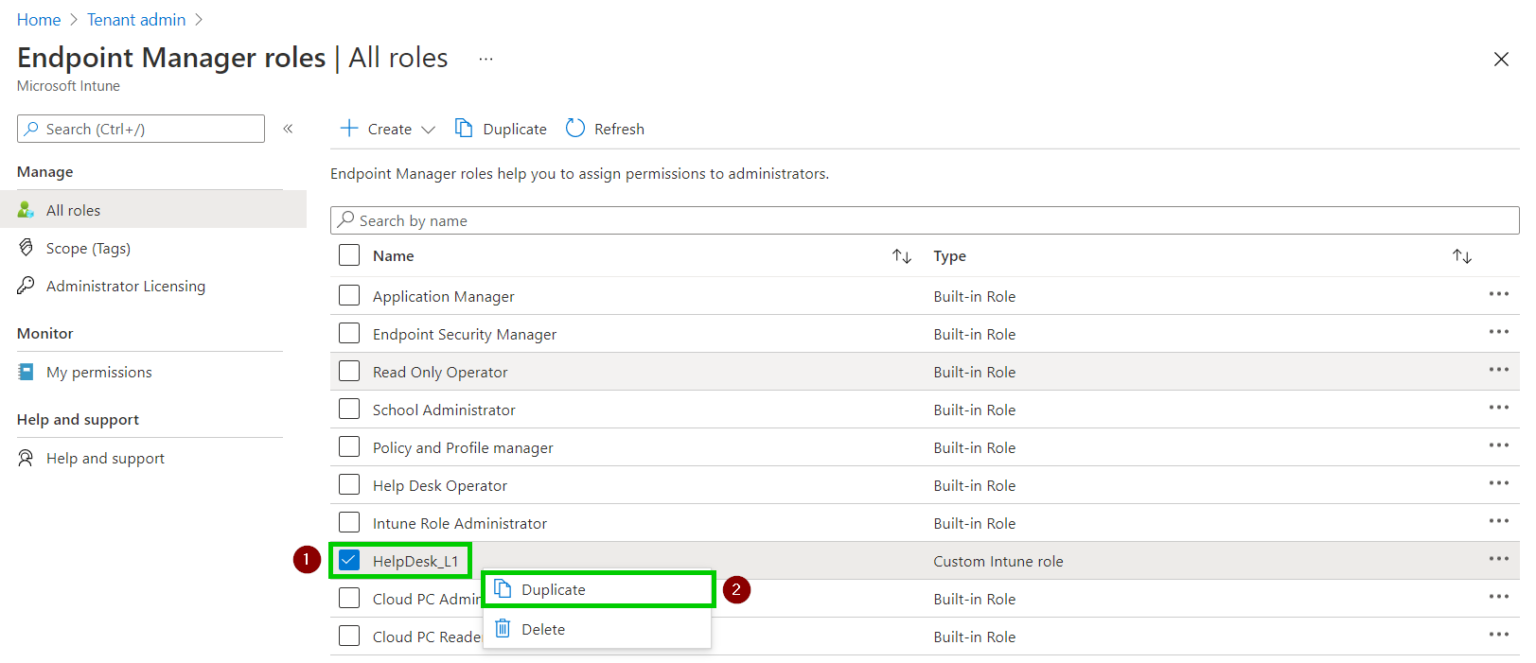Collapse the sidebar with double-chevron icon
This screenshot has width=1536, height=663.
[288, 128]
